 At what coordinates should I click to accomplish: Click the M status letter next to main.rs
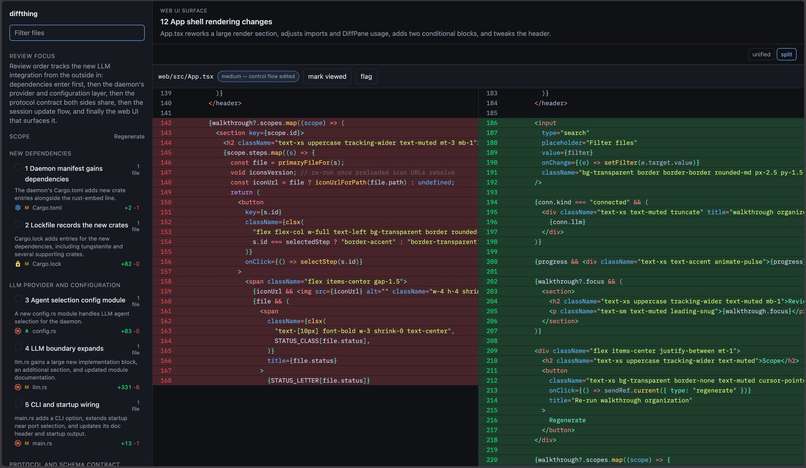(27, 443)
